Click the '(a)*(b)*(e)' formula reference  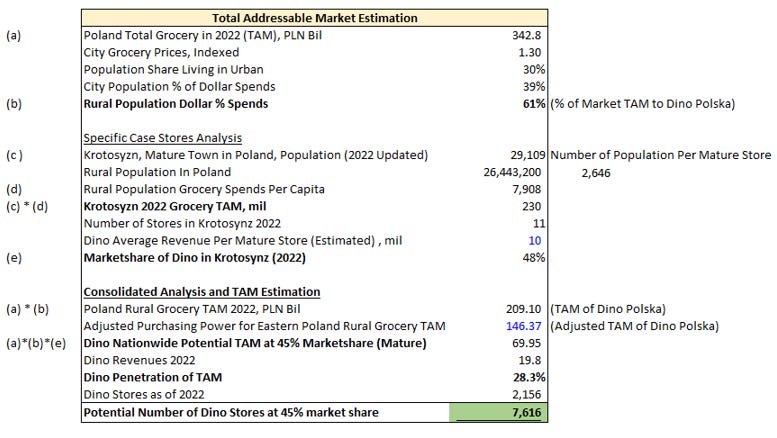(x=36, y=343)
